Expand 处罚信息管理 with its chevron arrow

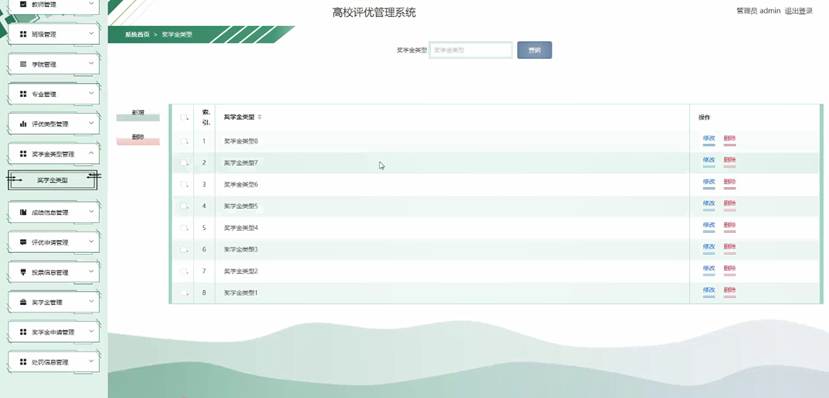pyautogui.click(x=91, y=362)
